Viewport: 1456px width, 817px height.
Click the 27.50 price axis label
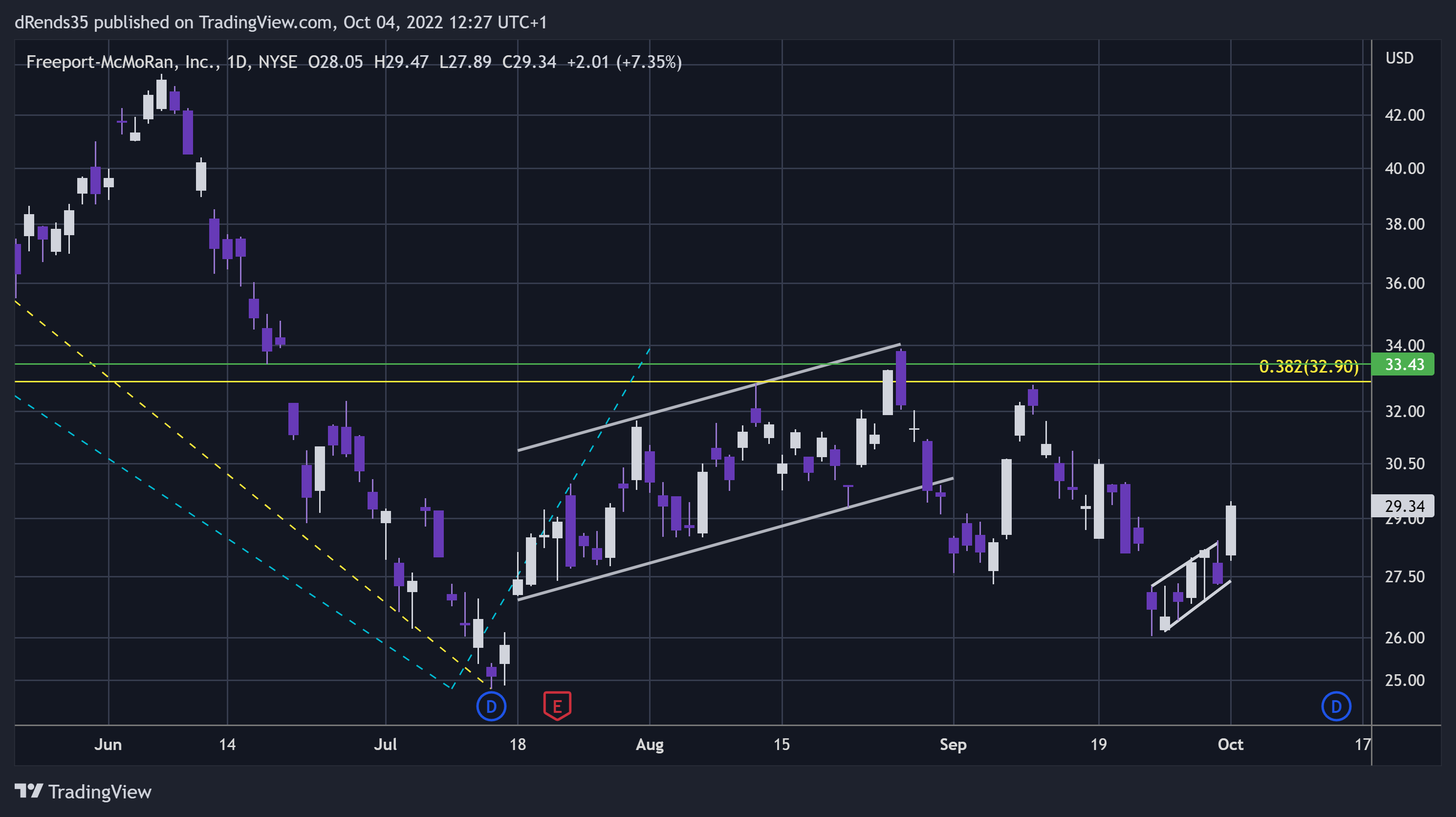coord(1405,577)
